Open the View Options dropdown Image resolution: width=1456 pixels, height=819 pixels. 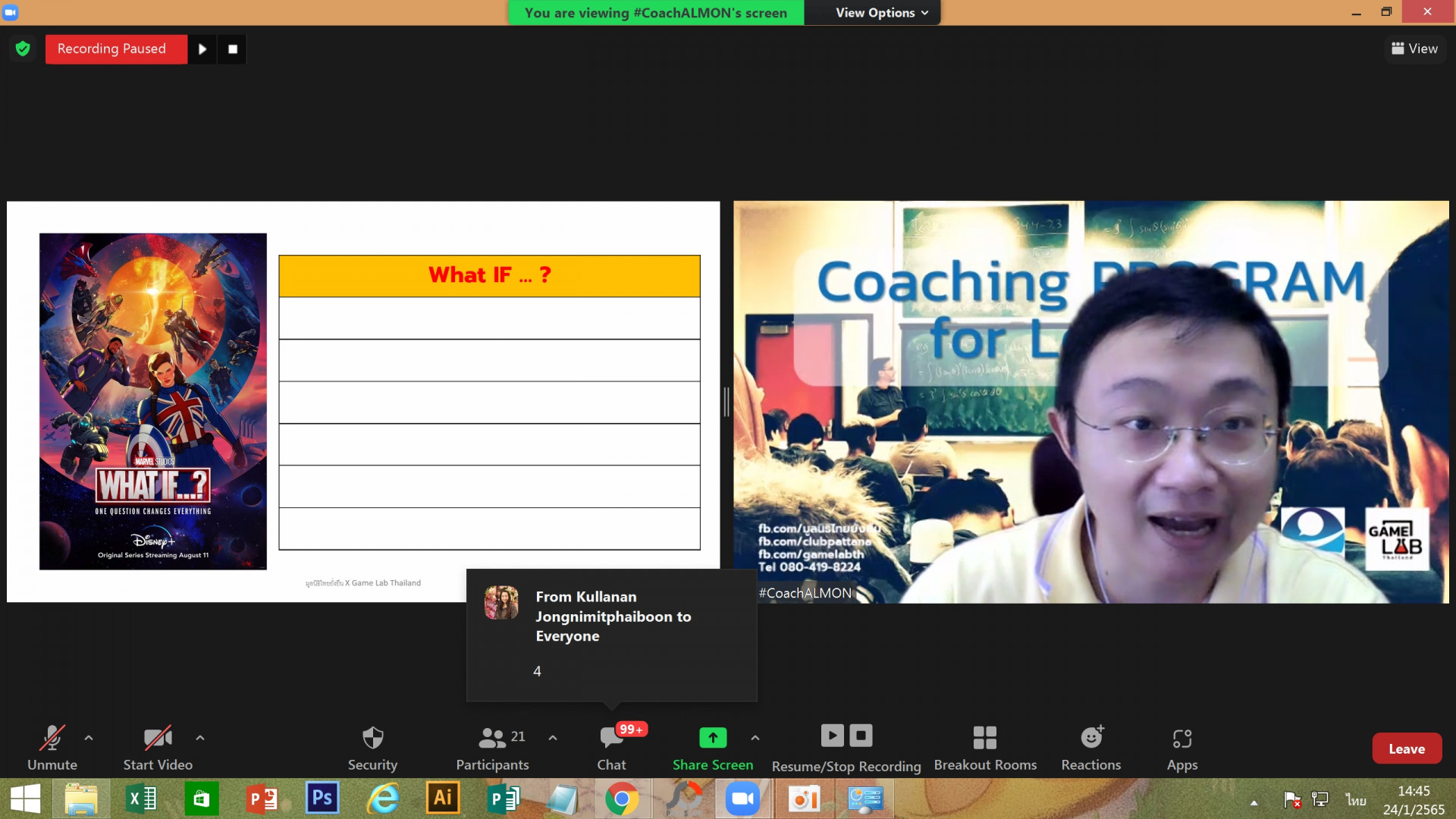click(x=881, y=13)
